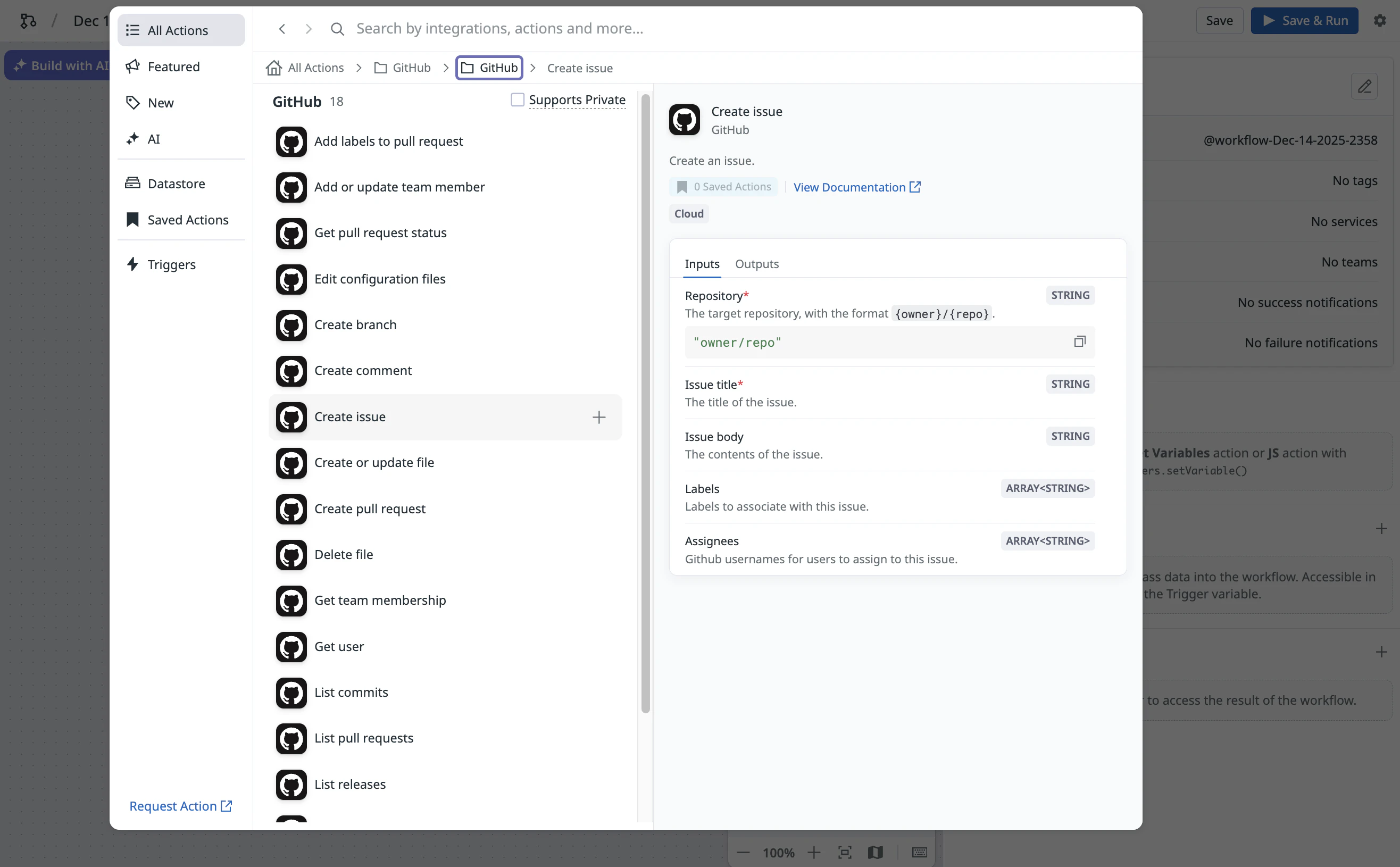Copy the "owner/repo" example value
Viewport: 1400px width, 867px height.
1080,342
